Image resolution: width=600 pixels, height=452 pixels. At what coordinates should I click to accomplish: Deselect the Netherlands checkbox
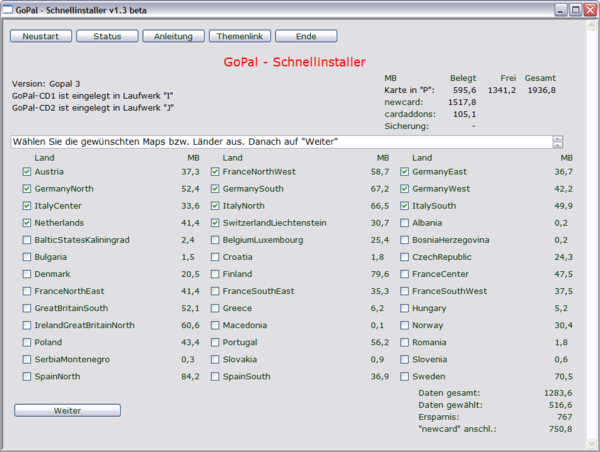coord(26,223)
